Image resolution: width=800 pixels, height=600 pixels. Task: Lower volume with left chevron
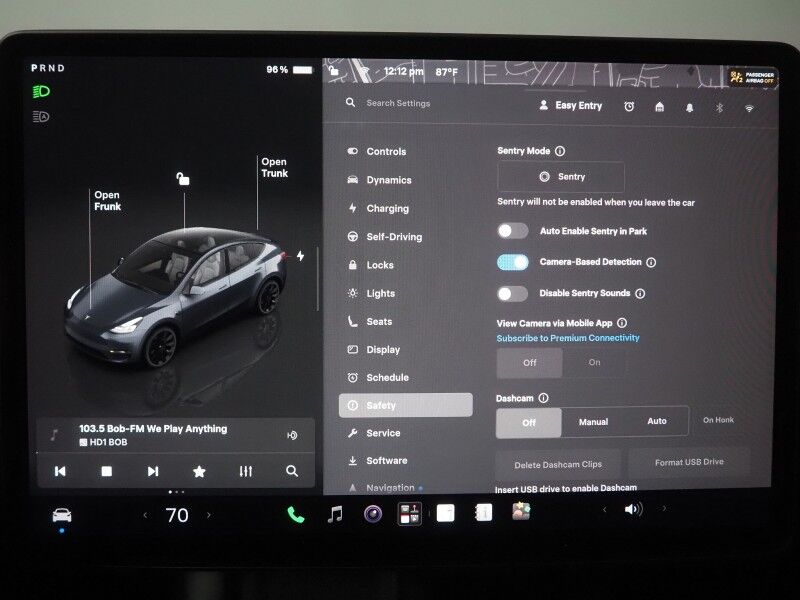(x=605, y=509)
